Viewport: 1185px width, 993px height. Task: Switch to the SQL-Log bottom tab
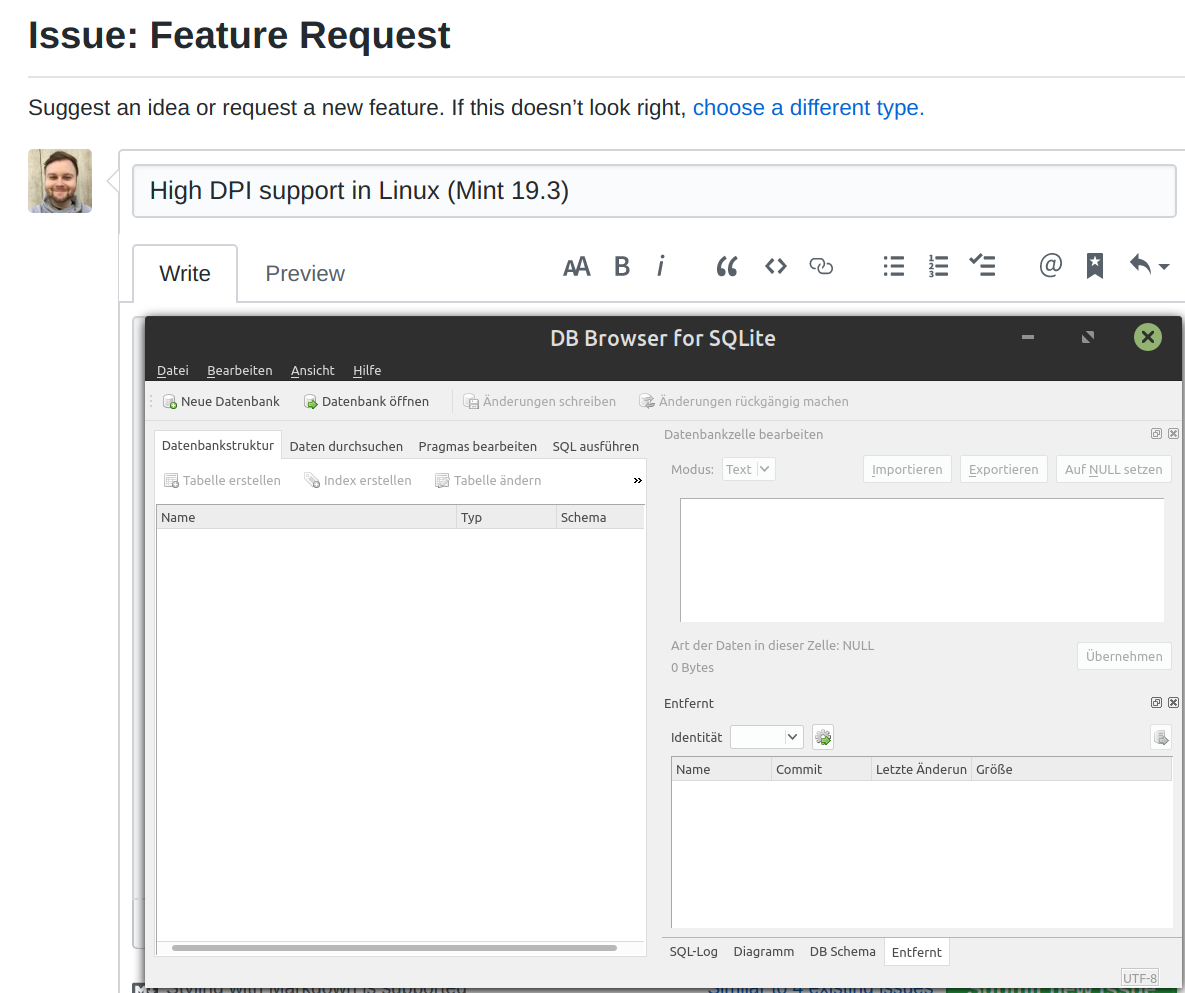693,952
